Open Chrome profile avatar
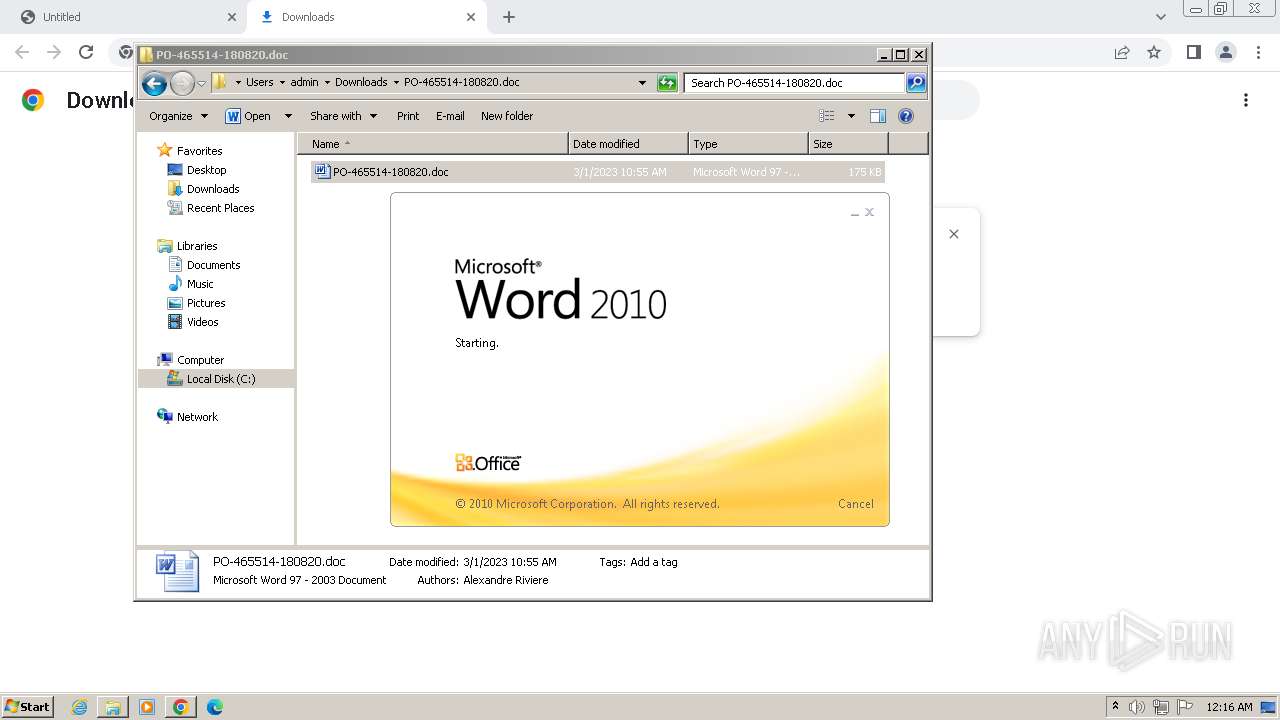 [x=1225, y=52]
